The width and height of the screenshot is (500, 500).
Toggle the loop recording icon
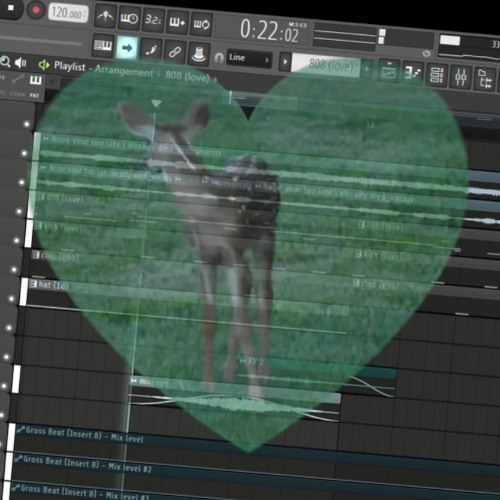pyautogui.click(x=201, y=24)
